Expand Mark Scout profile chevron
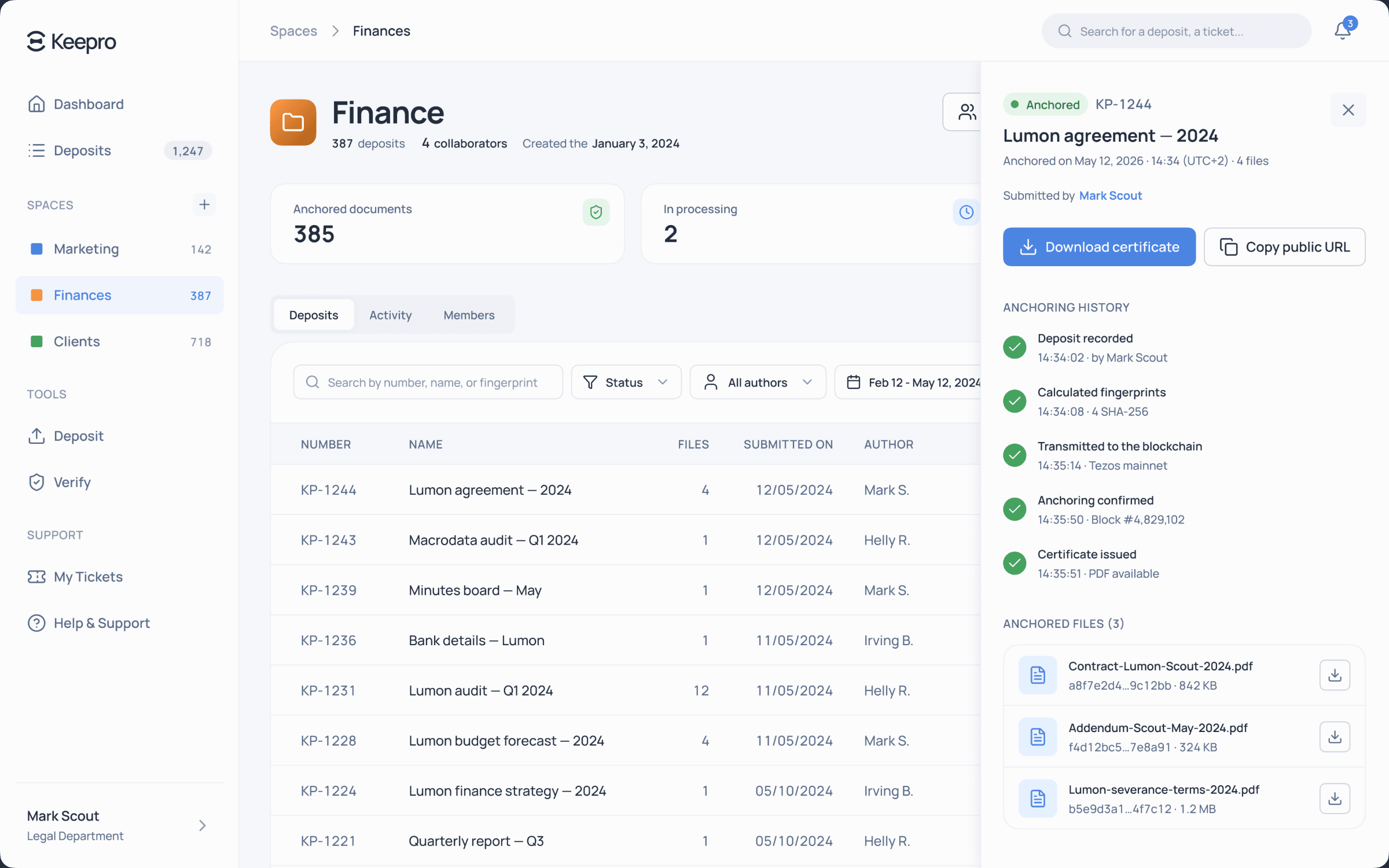Viewport: 1389px width, 868px height. pyautogui.click(x=203, y=826)
